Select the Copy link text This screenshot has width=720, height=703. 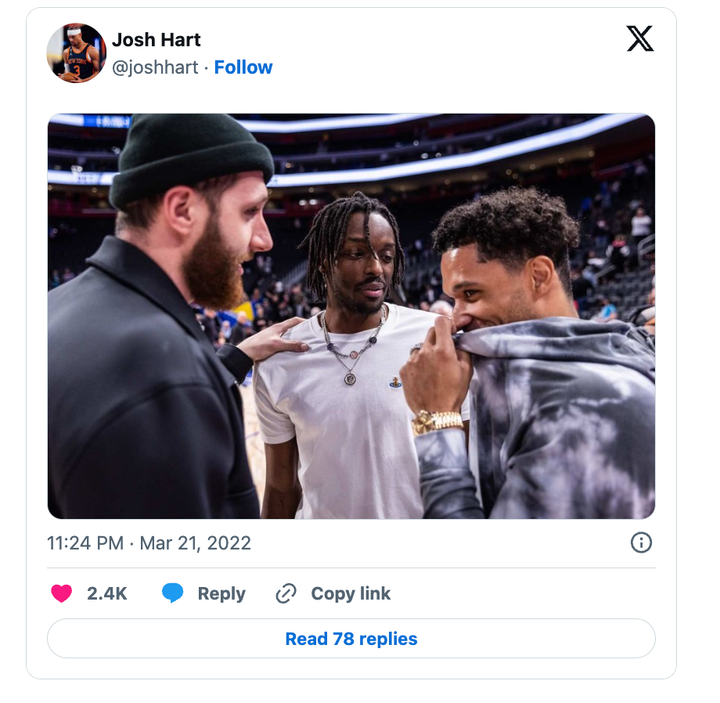coord(351,594)
